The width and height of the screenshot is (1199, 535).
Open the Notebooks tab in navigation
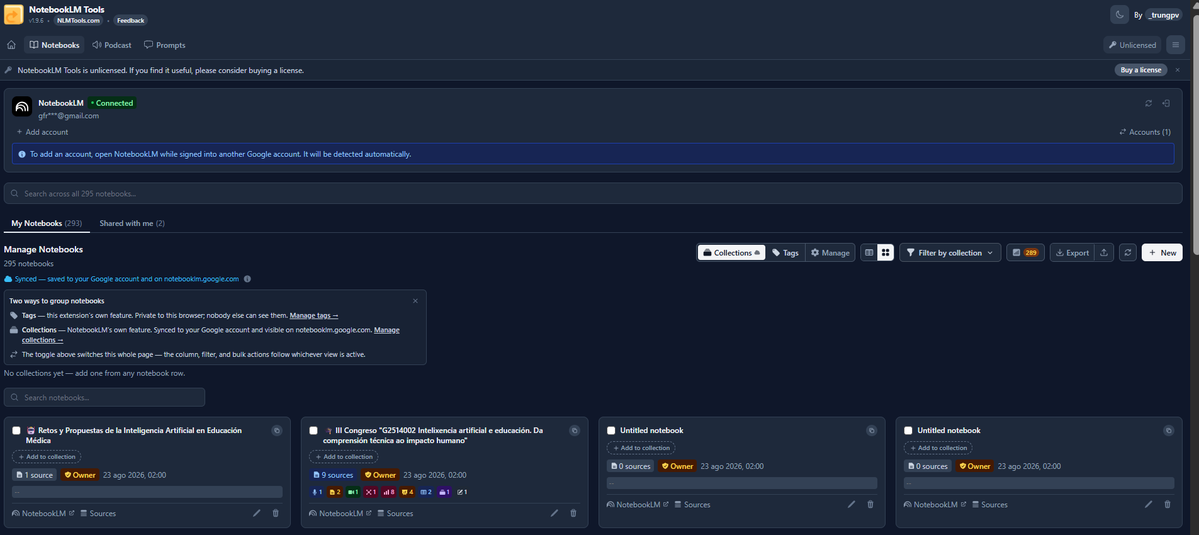54,45
